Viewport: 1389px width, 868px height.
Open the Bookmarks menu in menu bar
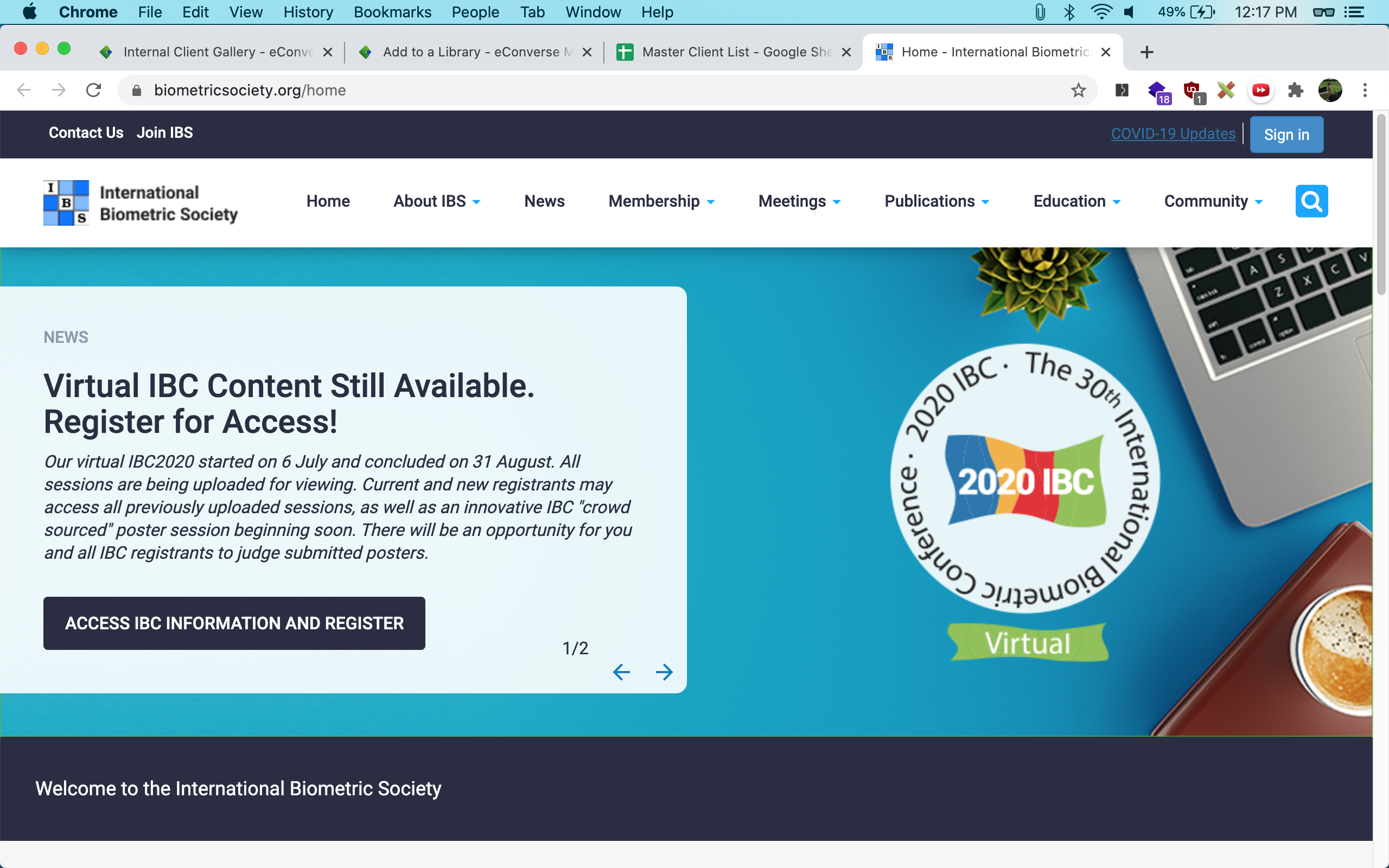(x=392, y=12)
